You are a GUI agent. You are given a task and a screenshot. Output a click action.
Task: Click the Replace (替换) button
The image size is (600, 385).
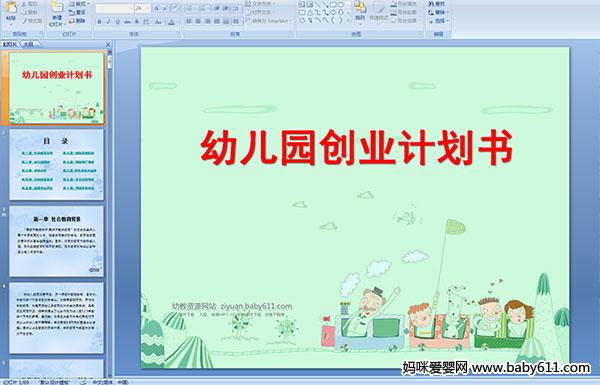(x=439, y=13)
